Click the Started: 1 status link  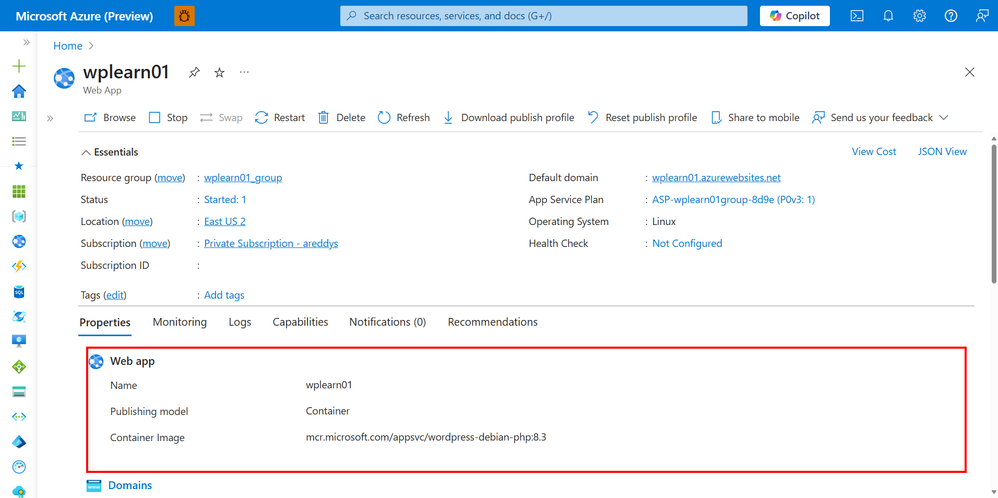(x=225, y=199)
